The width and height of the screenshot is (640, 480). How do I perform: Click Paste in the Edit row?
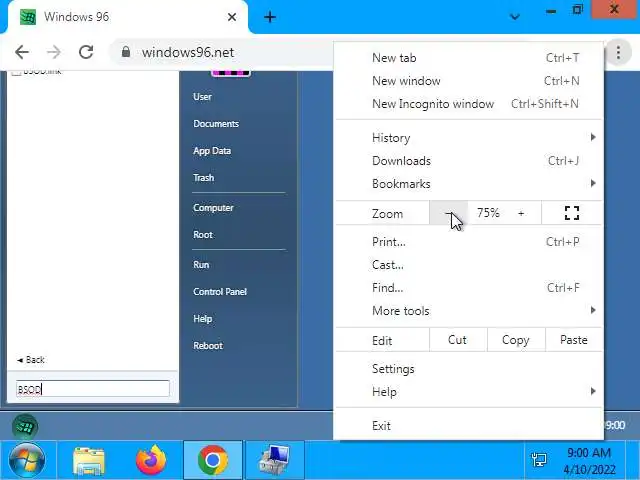[x=573, y=340]
